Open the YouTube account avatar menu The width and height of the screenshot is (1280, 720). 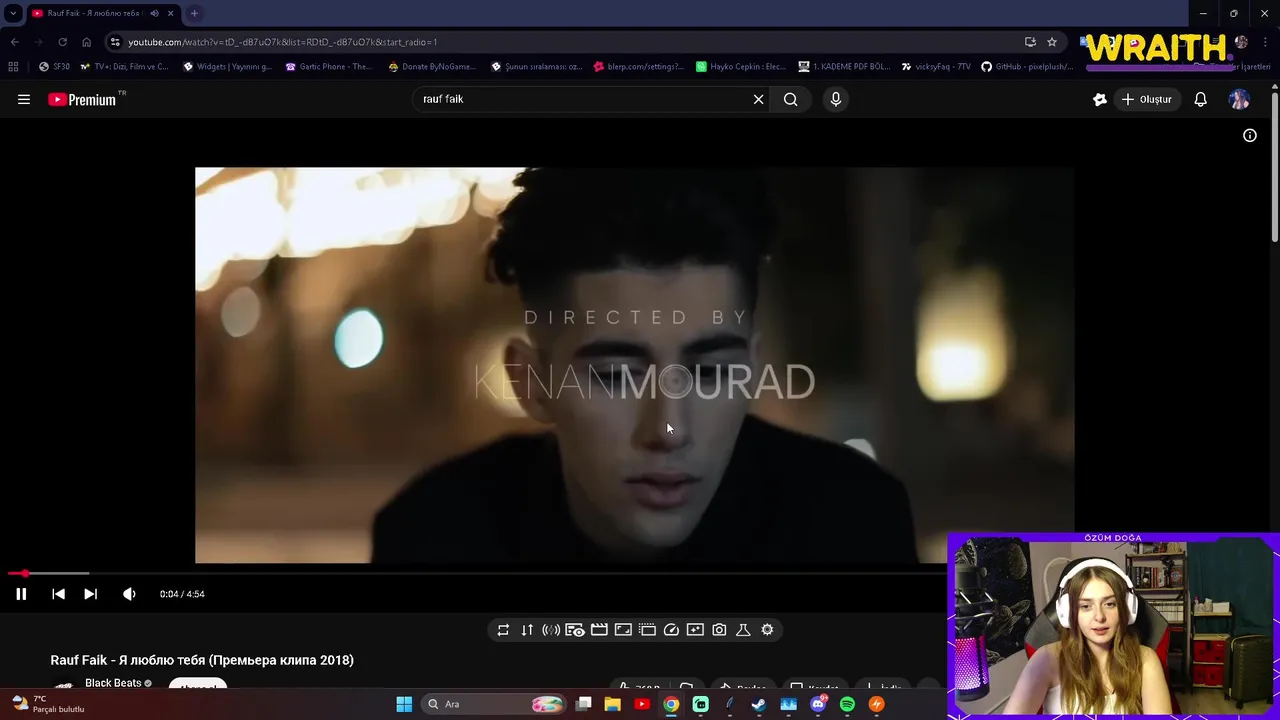pos(1239,99)
